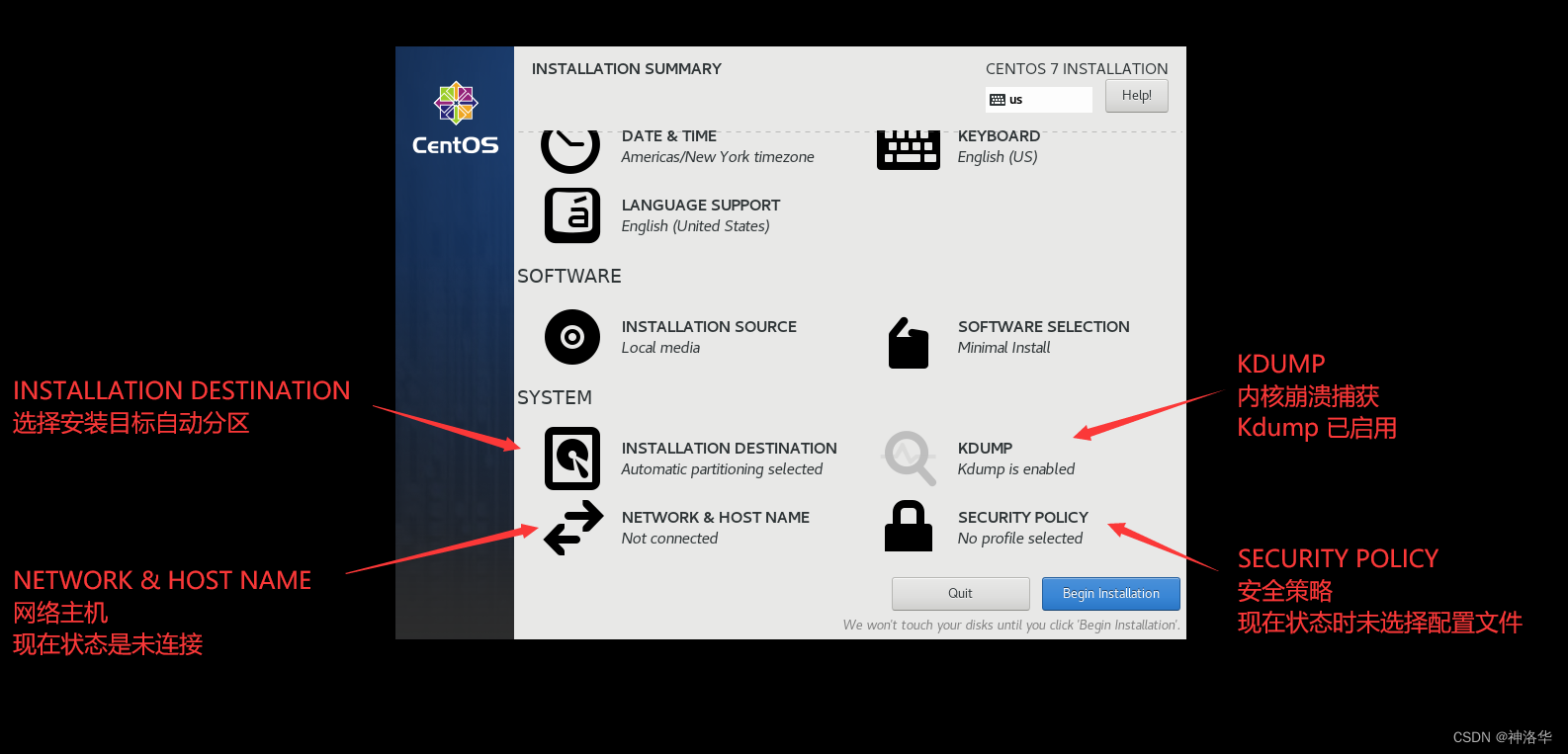Screen dimensions: 1568x754
Task: Click the CentOS logo in the sidebar
Action: tap(456, 119)
